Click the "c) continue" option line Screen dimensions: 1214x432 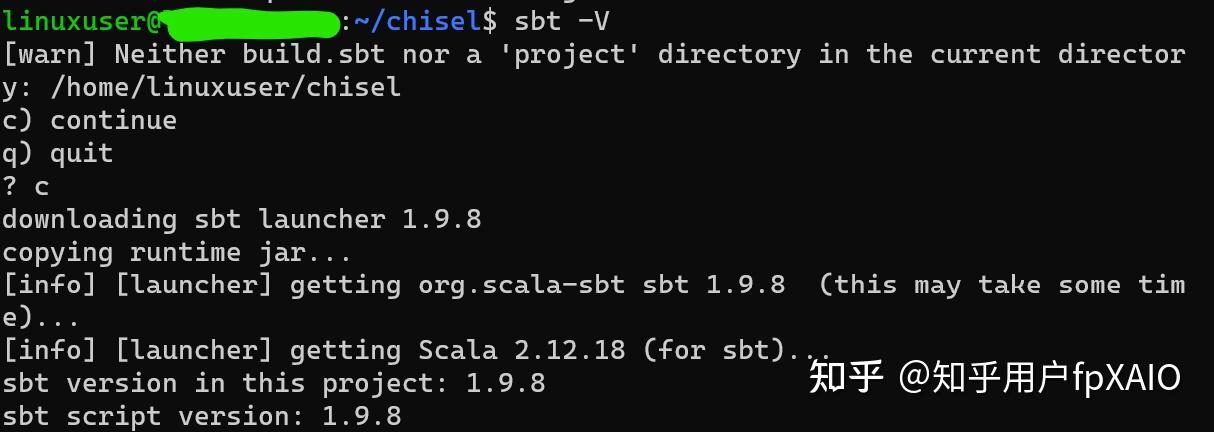[89, 120]
